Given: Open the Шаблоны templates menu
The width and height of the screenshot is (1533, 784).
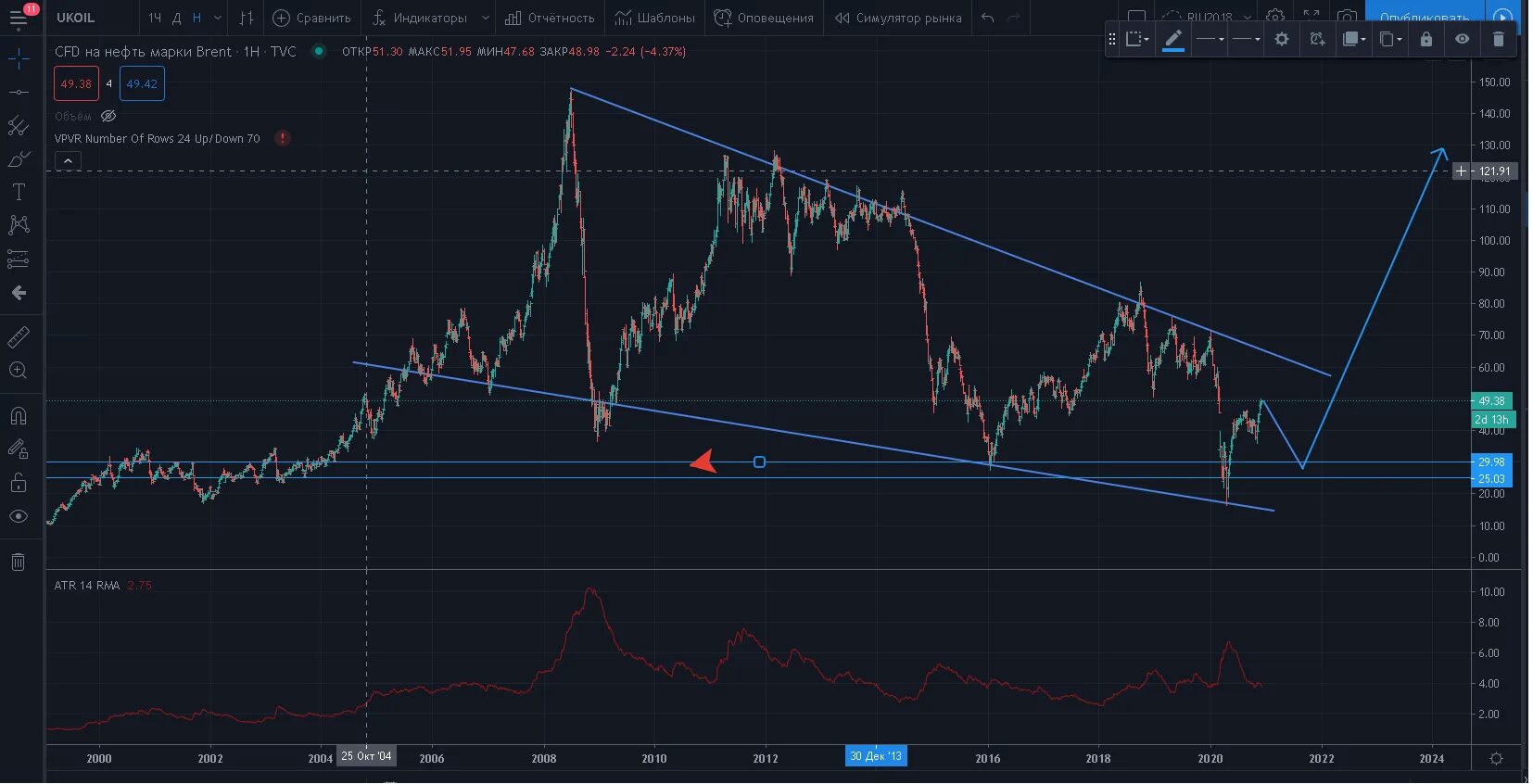Looking at the screenshot, I should point(654,18).
